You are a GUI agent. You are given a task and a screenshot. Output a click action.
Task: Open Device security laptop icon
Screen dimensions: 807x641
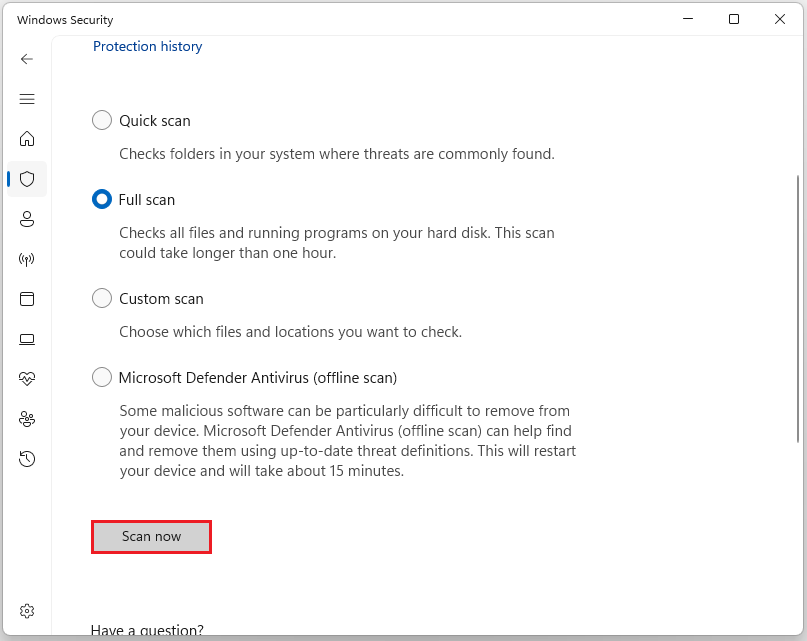[x=27, y=339]
